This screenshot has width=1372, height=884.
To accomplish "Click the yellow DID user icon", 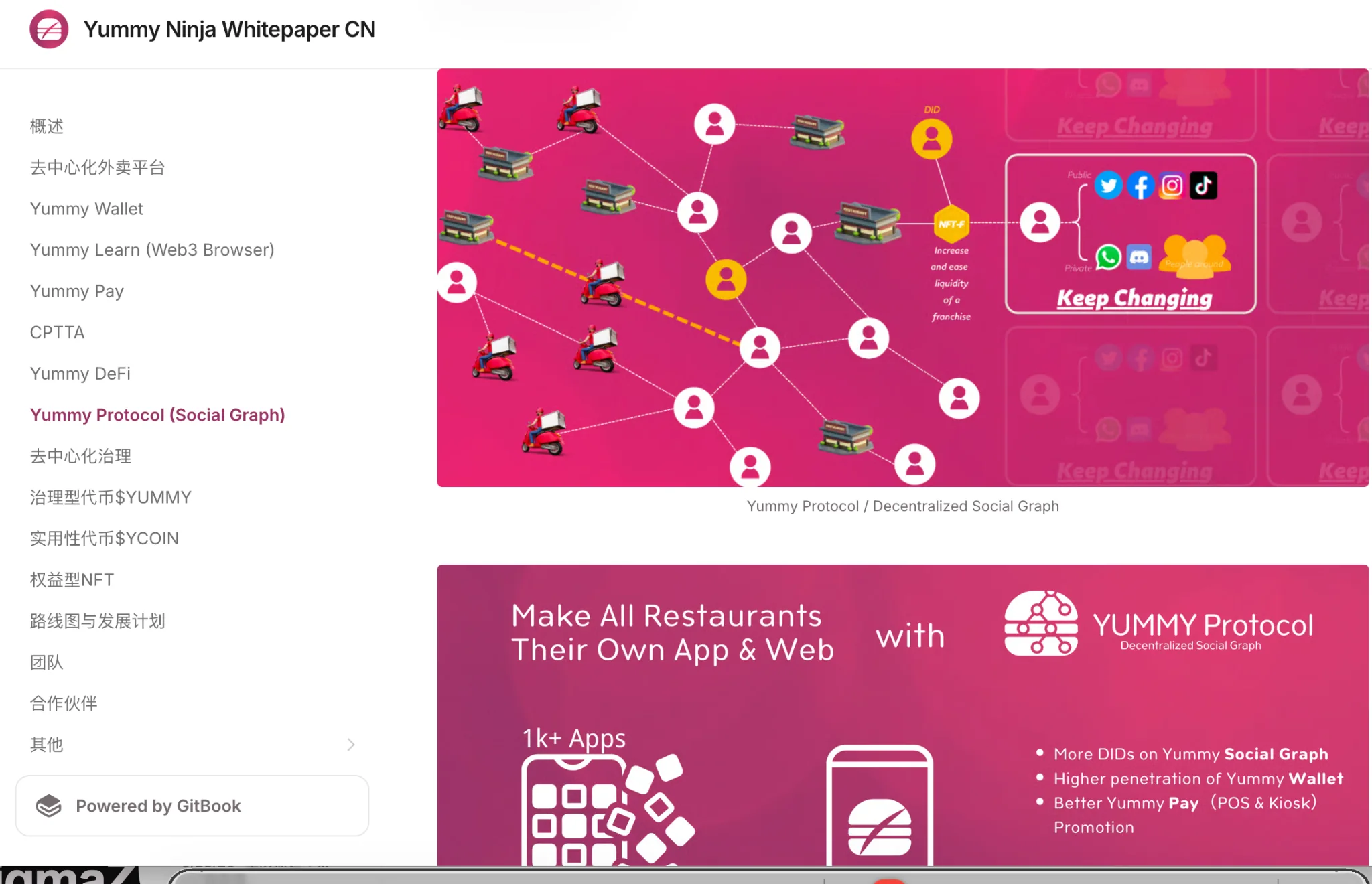I will click(x=932, y=139).
